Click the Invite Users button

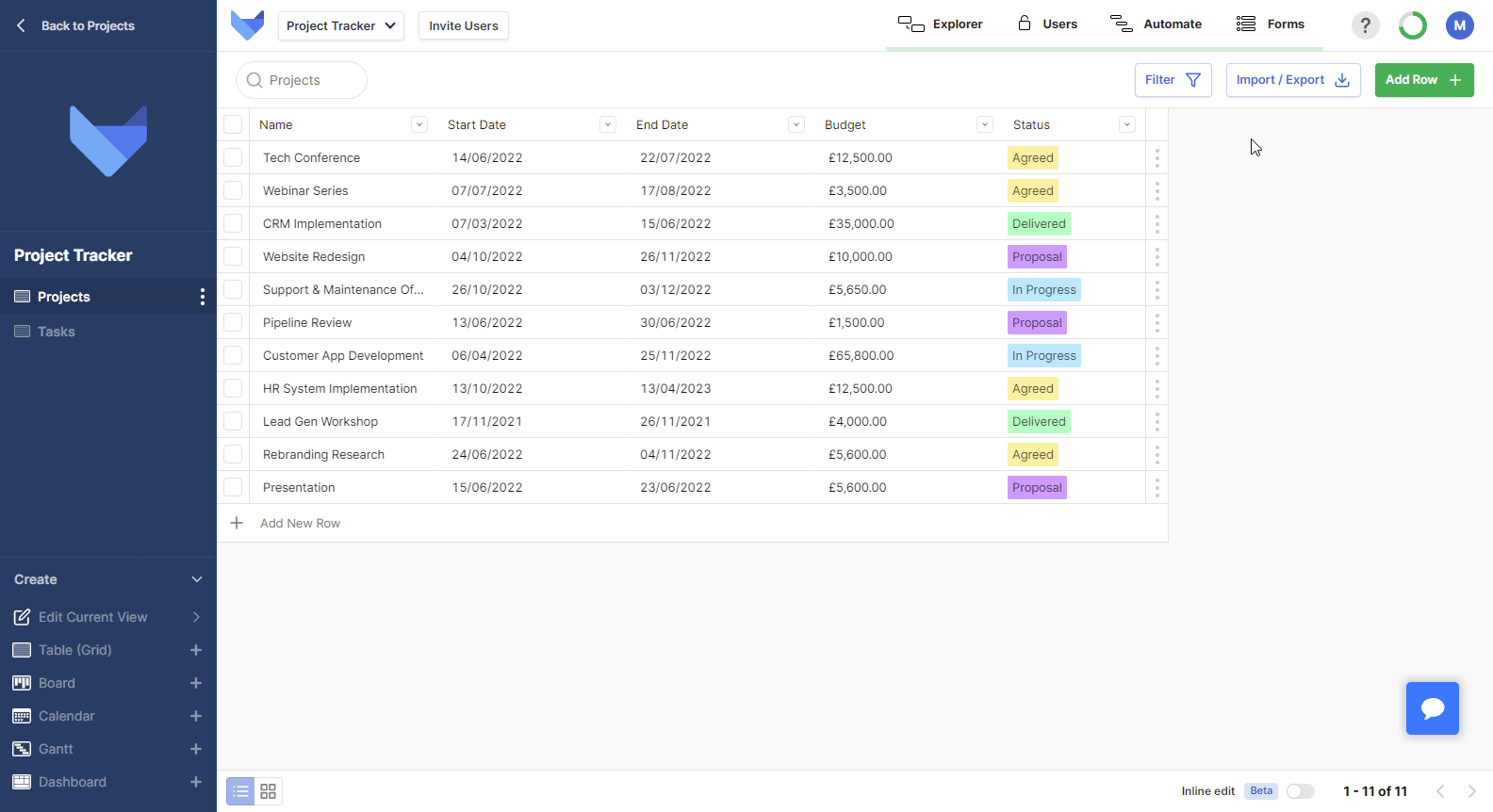point(463,25)
